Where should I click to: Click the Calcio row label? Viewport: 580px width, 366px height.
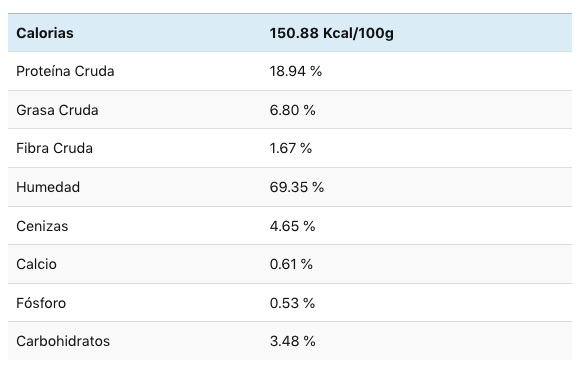pyautogui.click(x=36, y=264)
